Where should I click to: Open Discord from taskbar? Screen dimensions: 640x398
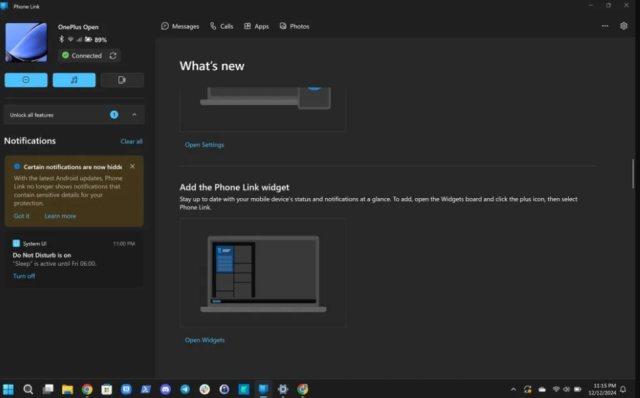point(165,389)
